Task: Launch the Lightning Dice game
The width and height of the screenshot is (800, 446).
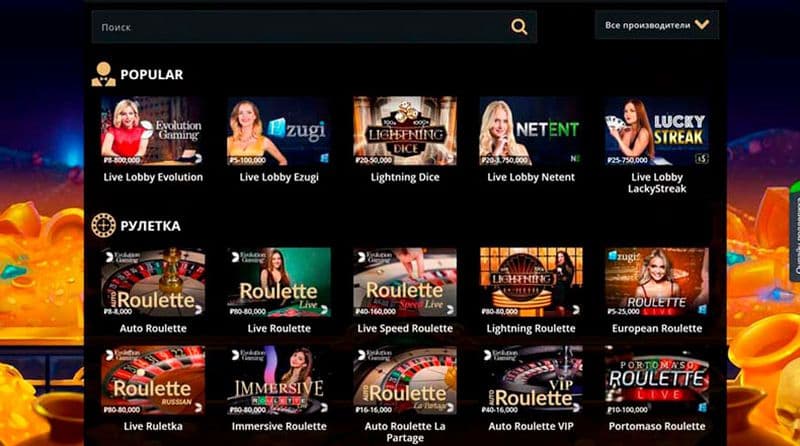Action: click(405, 131)
